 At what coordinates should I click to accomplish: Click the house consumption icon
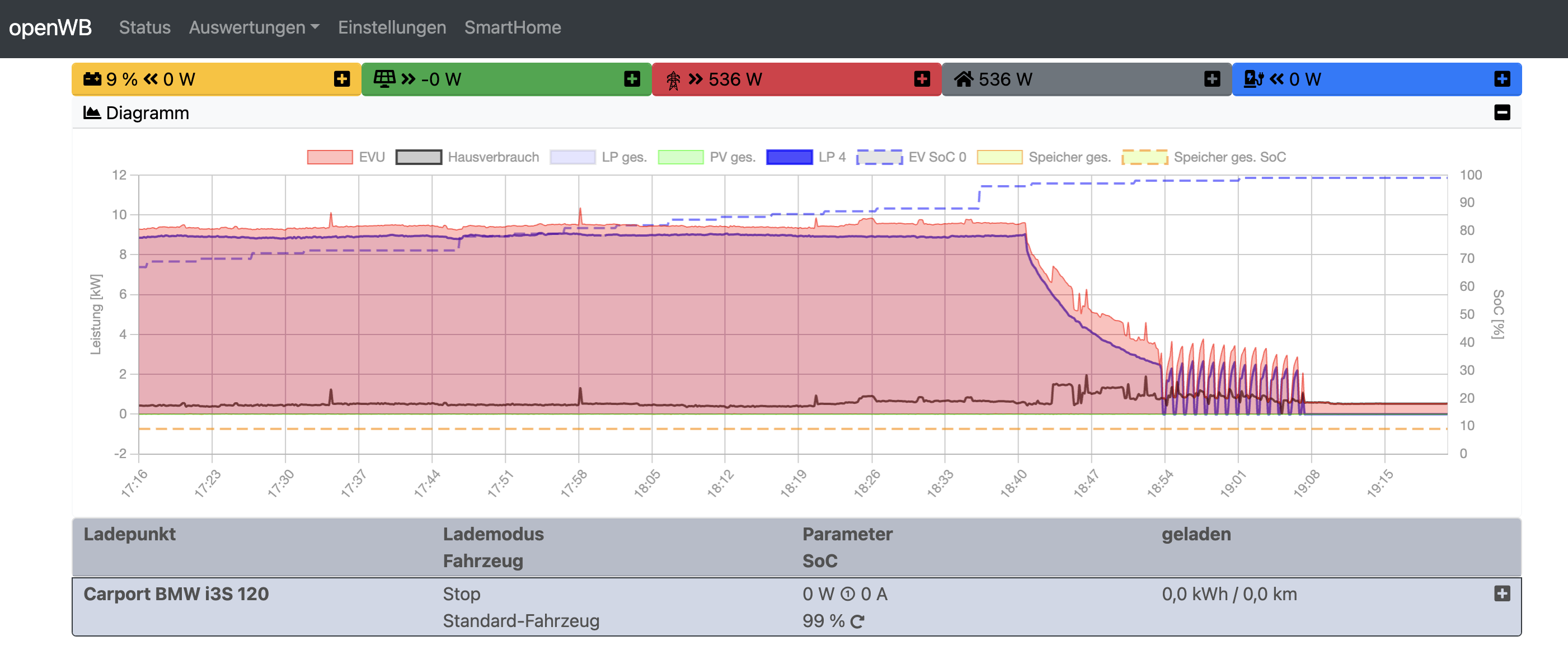(963, 79)
